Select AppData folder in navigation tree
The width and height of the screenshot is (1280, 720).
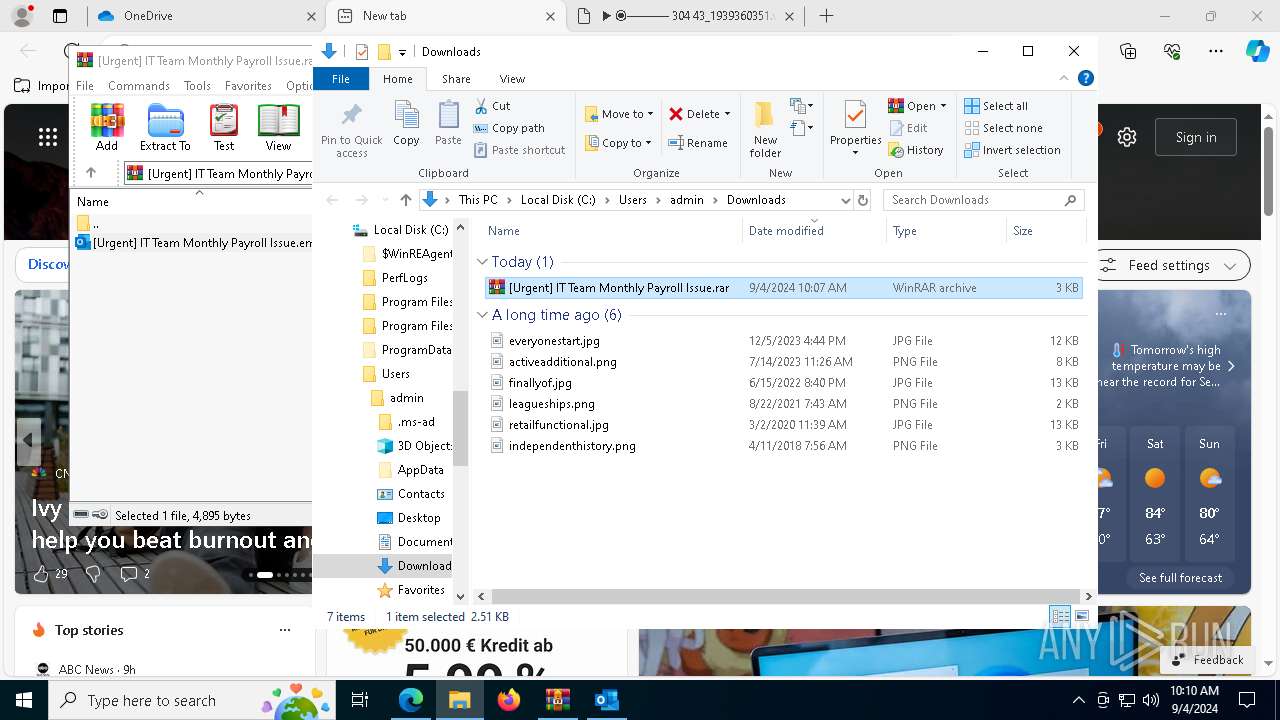point(420,470)
